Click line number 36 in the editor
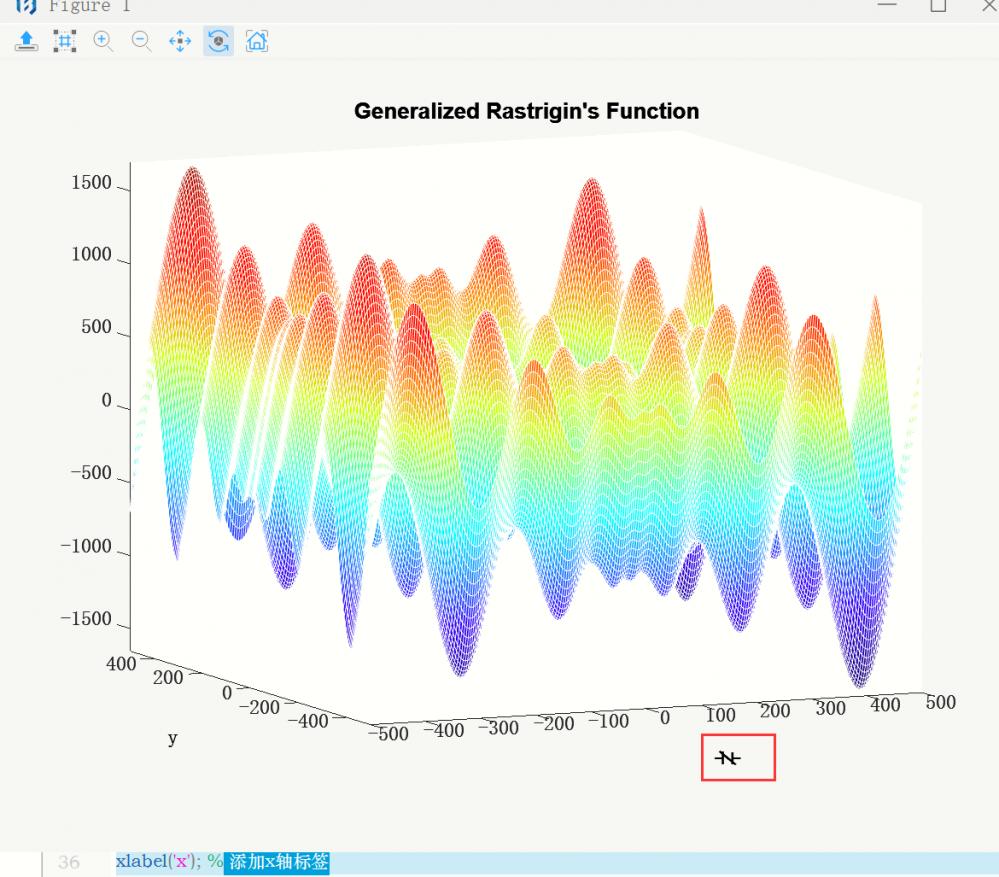The image size is (999, 877). coord(68,863)
